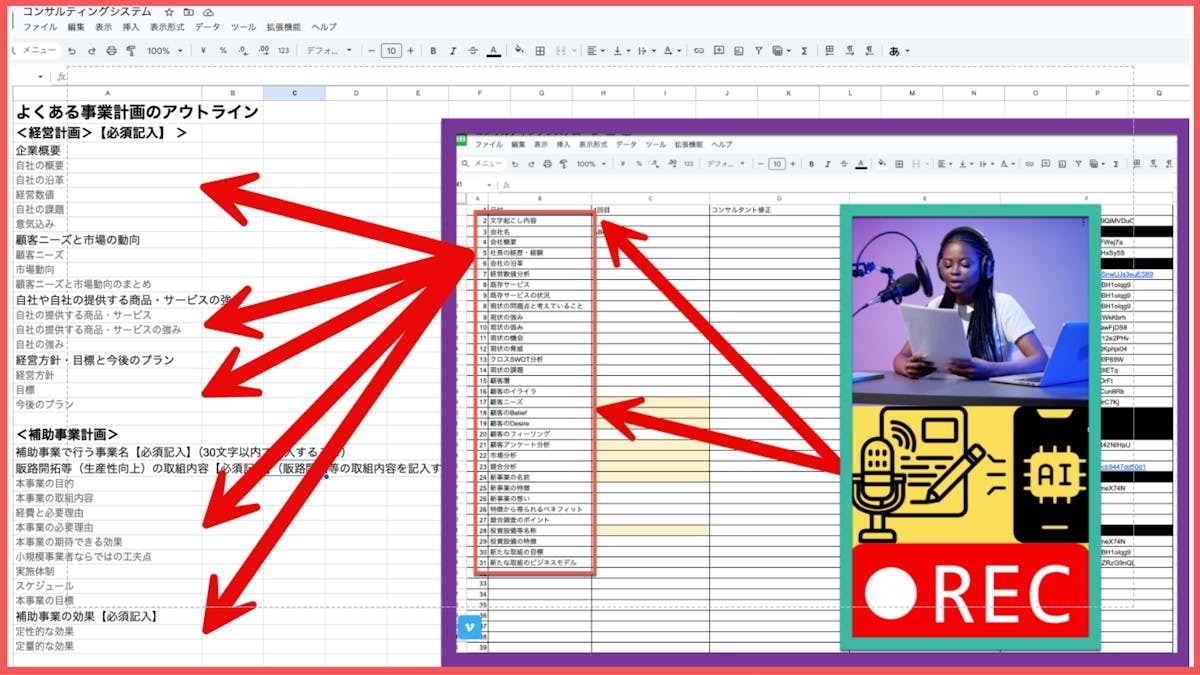Open the 拡張機能 menu

282,27
